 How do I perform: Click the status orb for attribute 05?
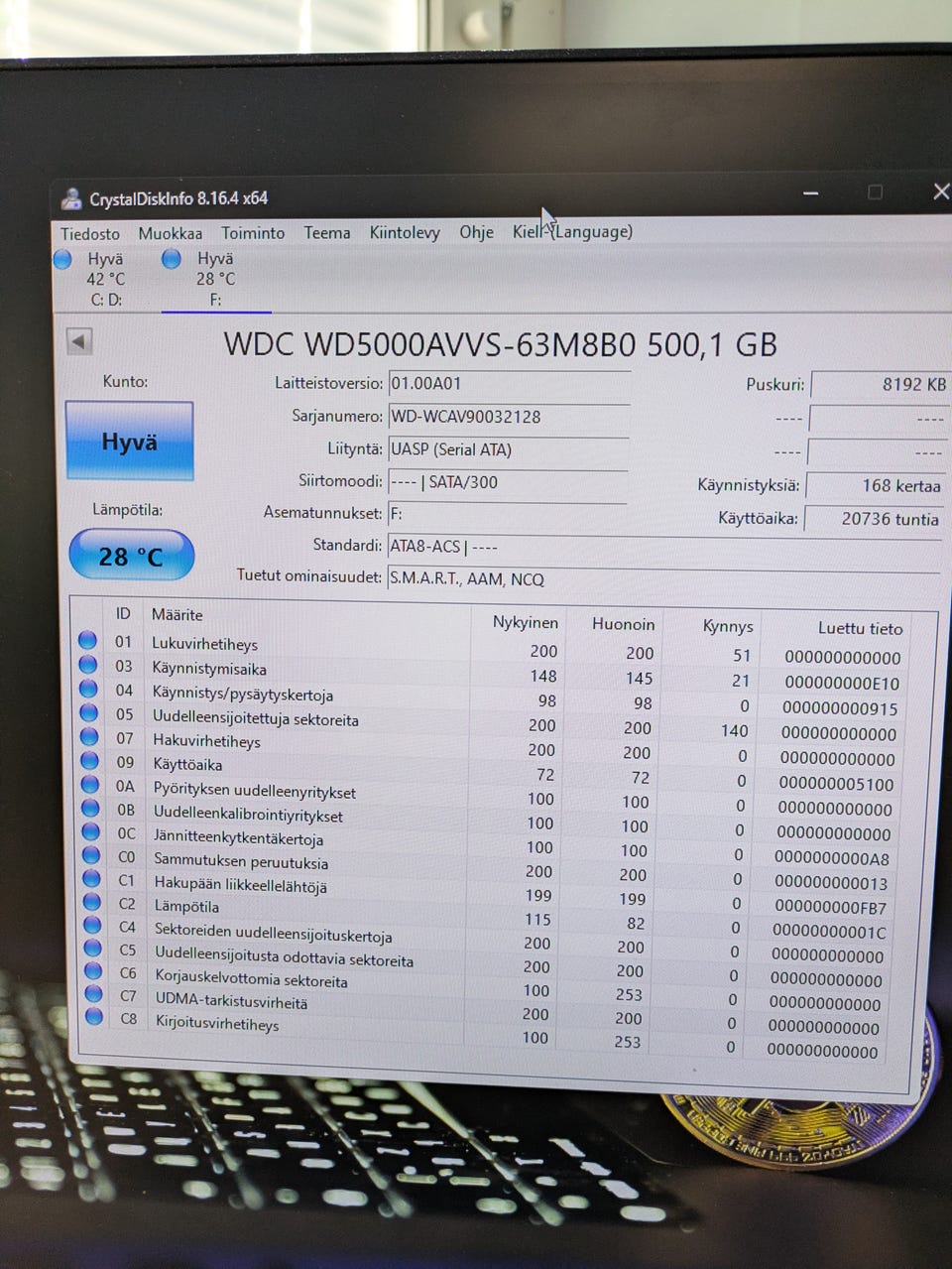[89, 712]
